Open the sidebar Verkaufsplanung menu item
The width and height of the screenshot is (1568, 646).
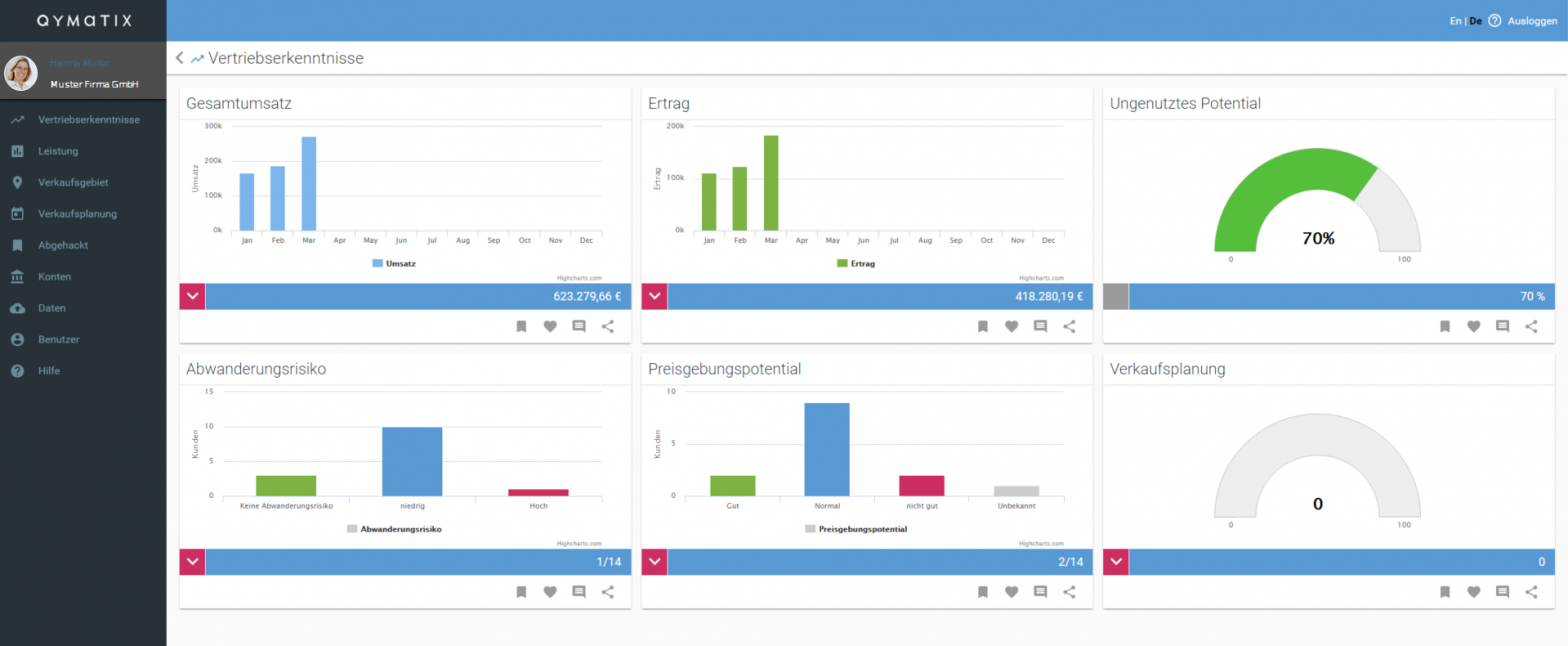[83, 214]
